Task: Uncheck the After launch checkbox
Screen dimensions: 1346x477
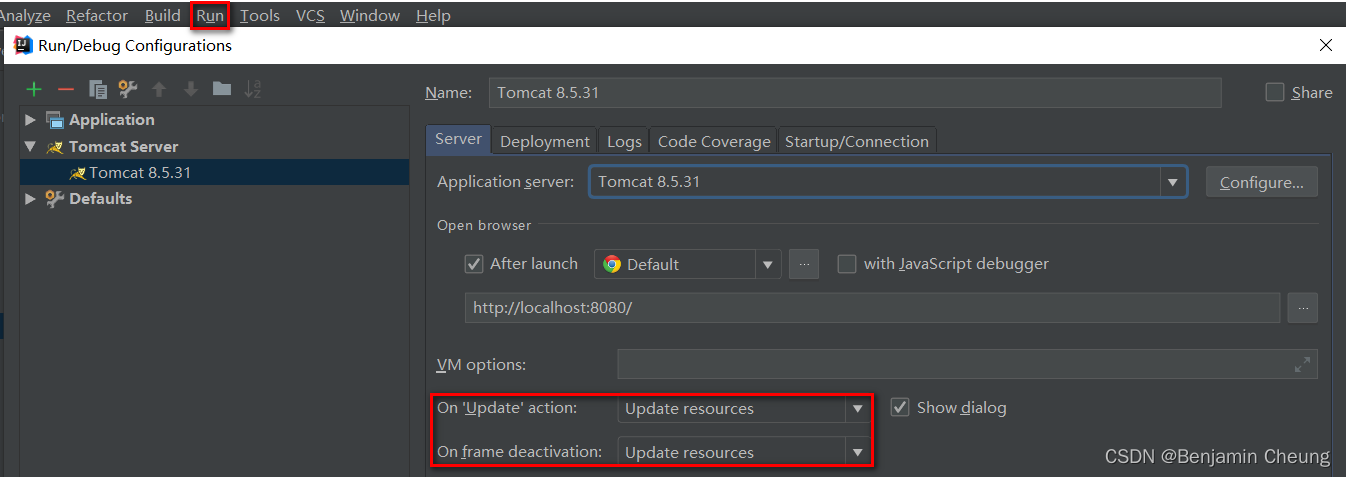Action: click(x=474, y=264)
